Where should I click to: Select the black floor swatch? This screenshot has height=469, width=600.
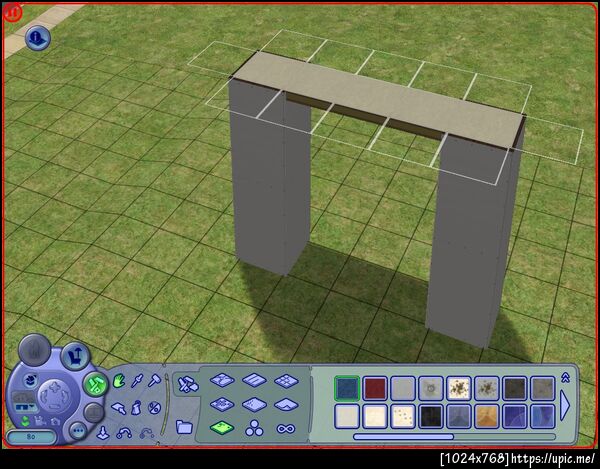pos(431,416)
